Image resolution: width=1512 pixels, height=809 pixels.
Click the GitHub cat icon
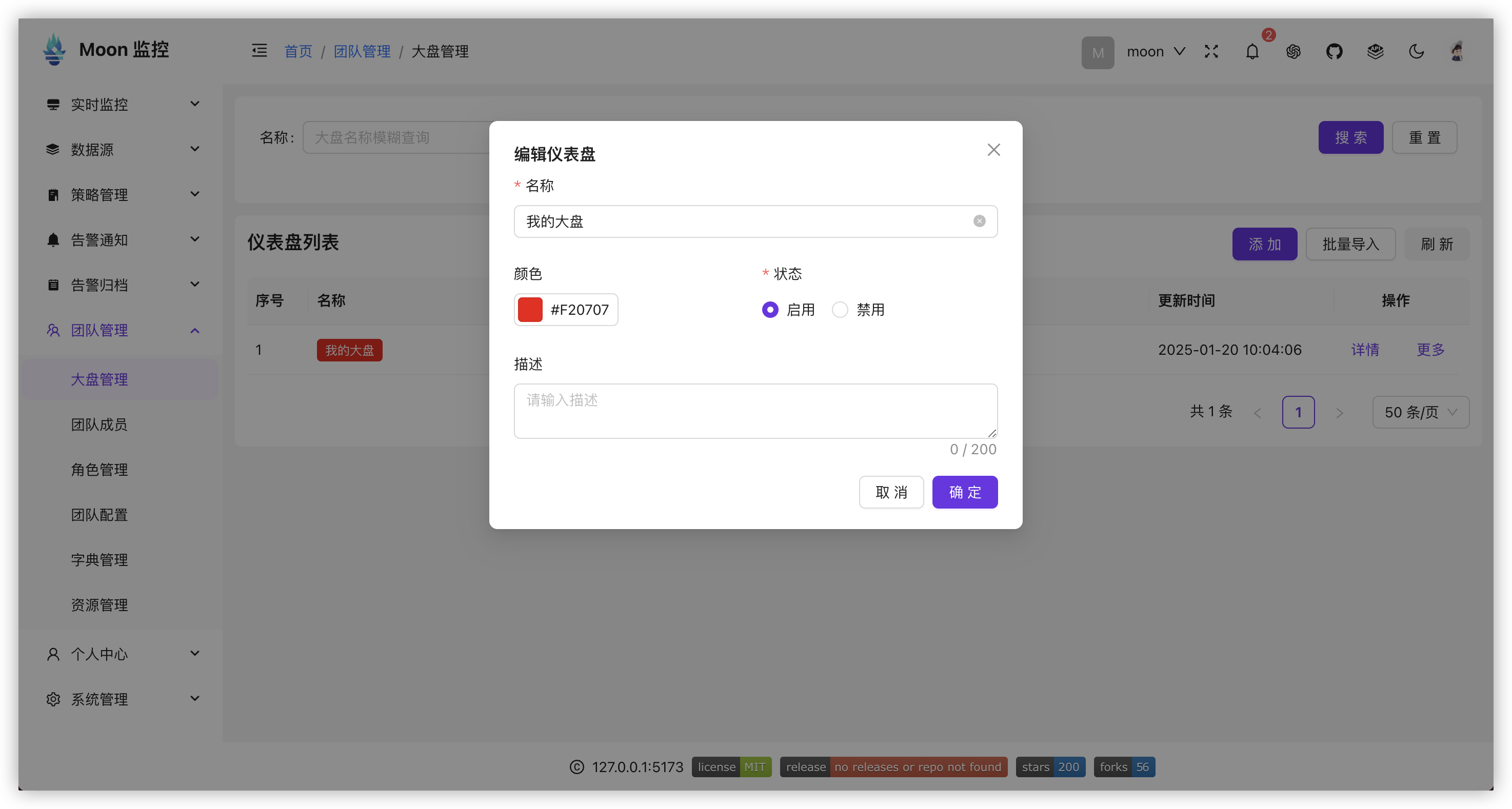pos(1335,51)
